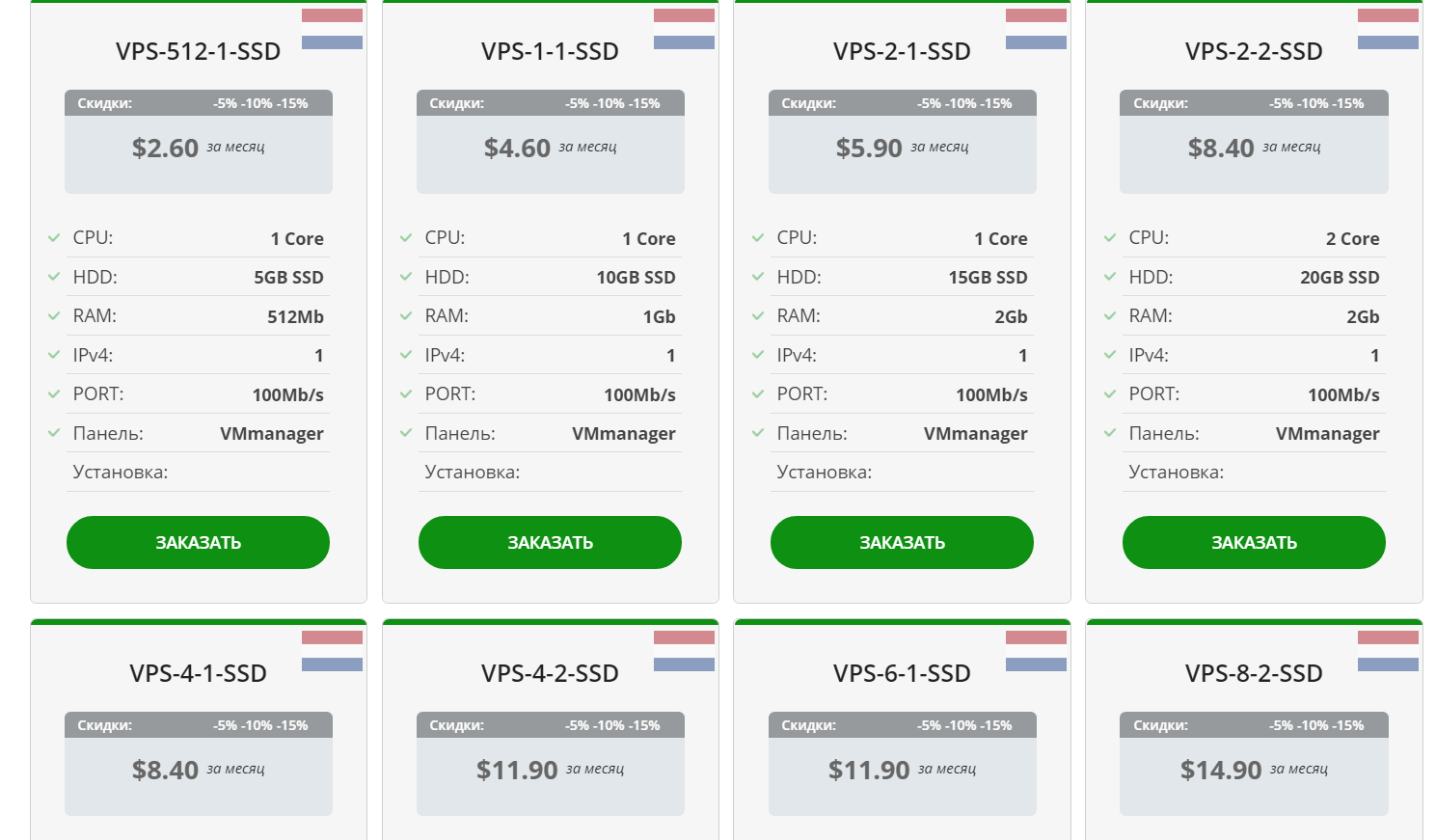
Task: Order the VPS-2-1-SSD plan via ЗАКАЗАТЬ
Action: [x=902, y=542]
